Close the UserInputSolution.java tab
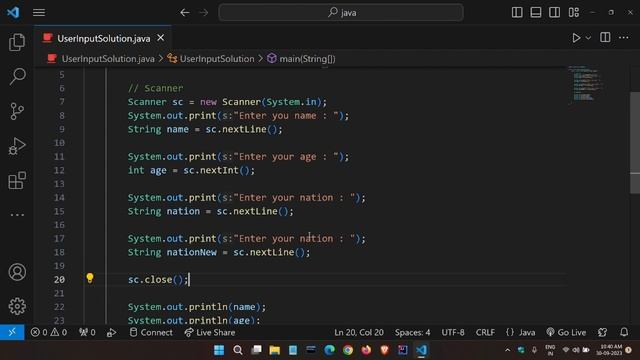Viewport: 640px width, 360px height. click(161, 38)
